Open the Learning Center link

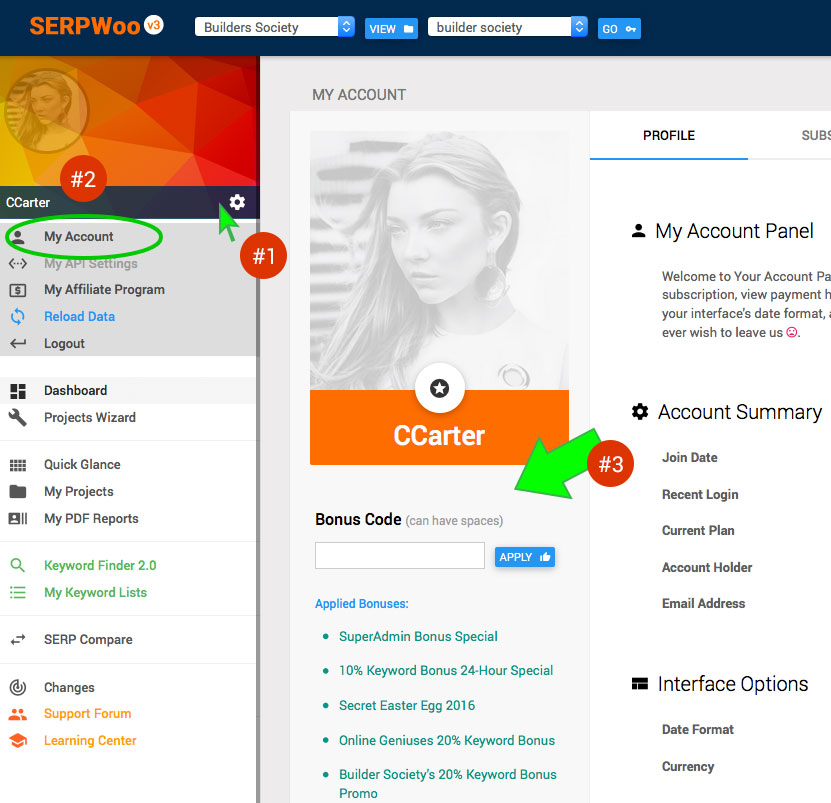[90, 740]
